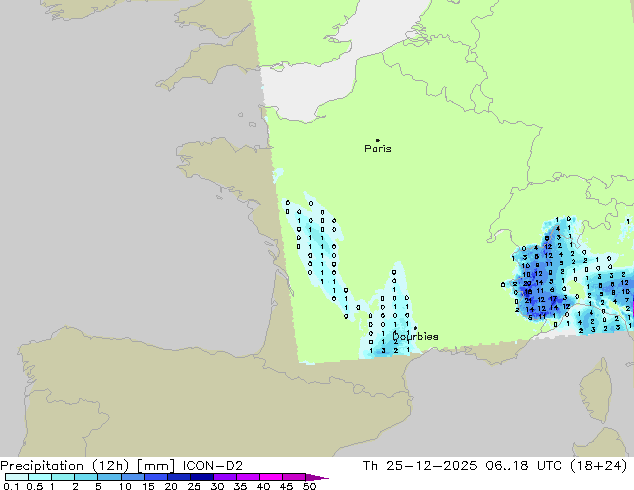This screenshot has height=490, width=634.
Task: Click the date '25-12-2025' text
Action: click(431, 466)
